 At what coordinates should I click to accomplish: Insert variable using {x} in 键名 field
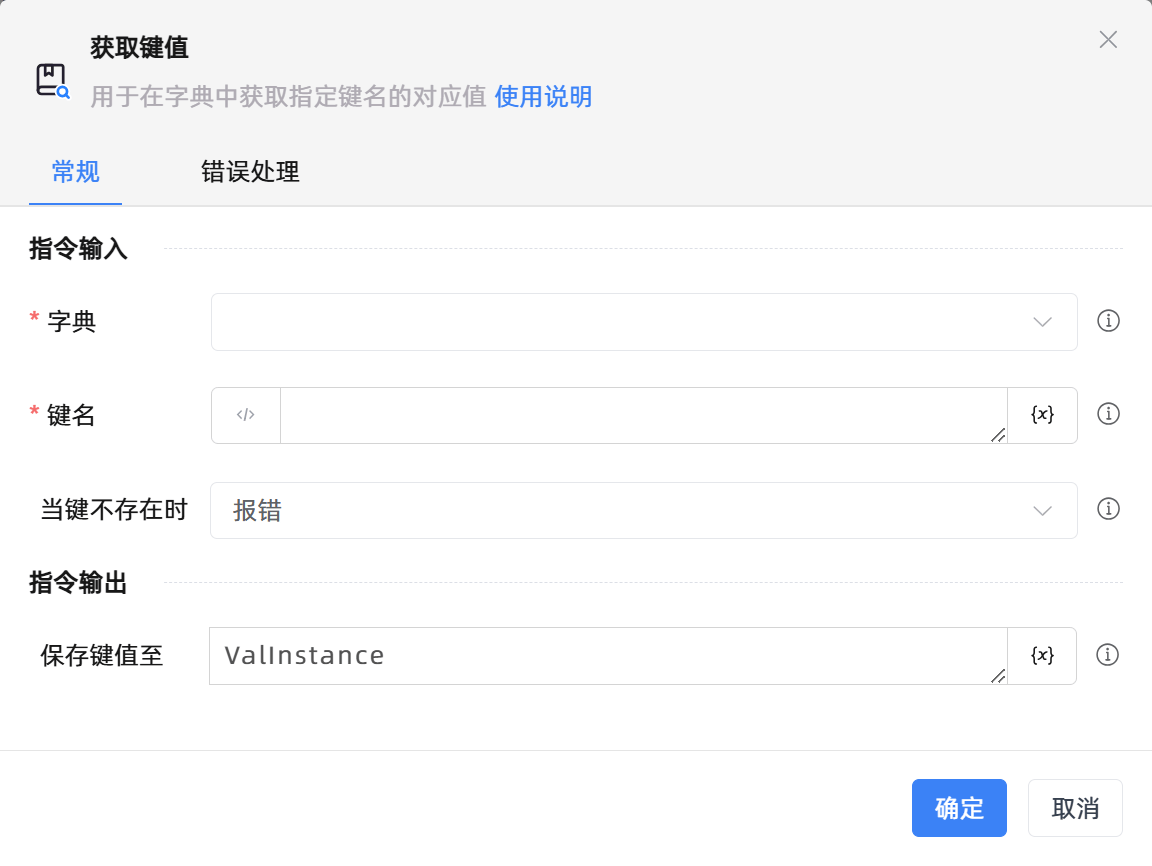[x=1042, y=415]
